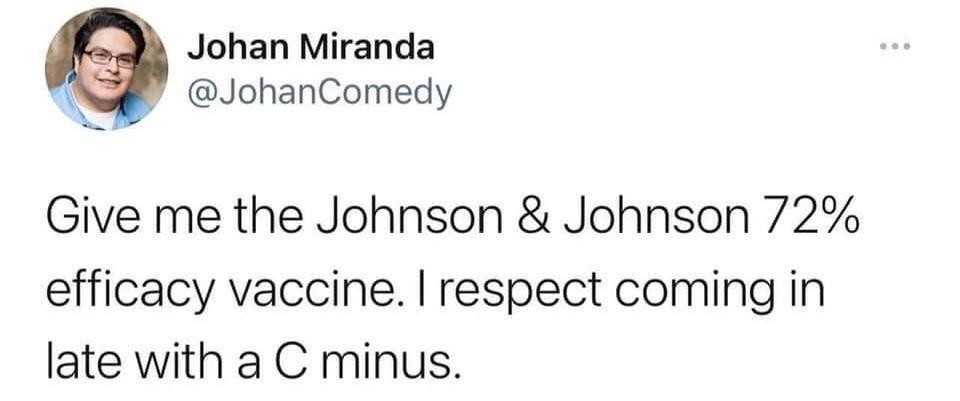Image resolution: width=960 pixels, height=401 pixels.
Task: Click the first name "Johan" in the header
Action: pos(241,46)
